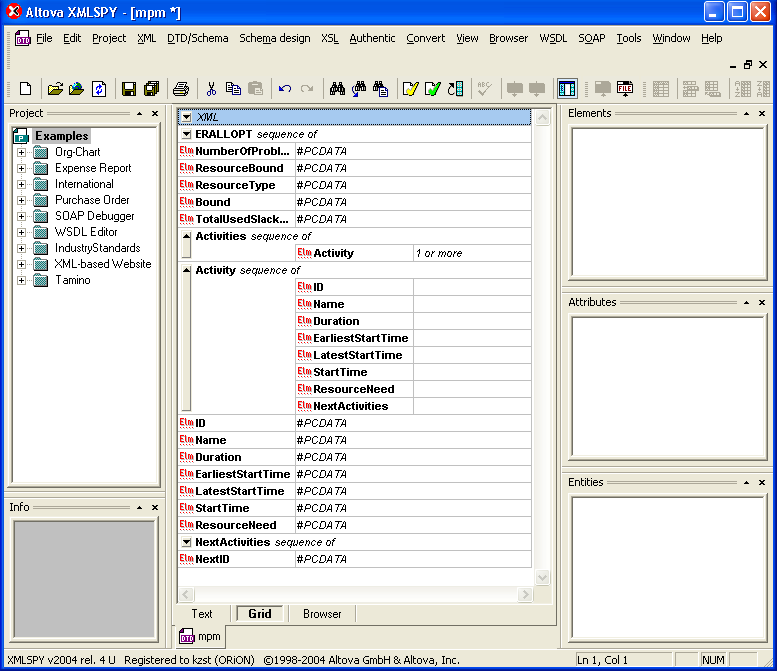This screenshot has width=777, height=671.
Task: Click the Find Next binoculars icon
Action: pyautogui.click(x=359, y=89)
